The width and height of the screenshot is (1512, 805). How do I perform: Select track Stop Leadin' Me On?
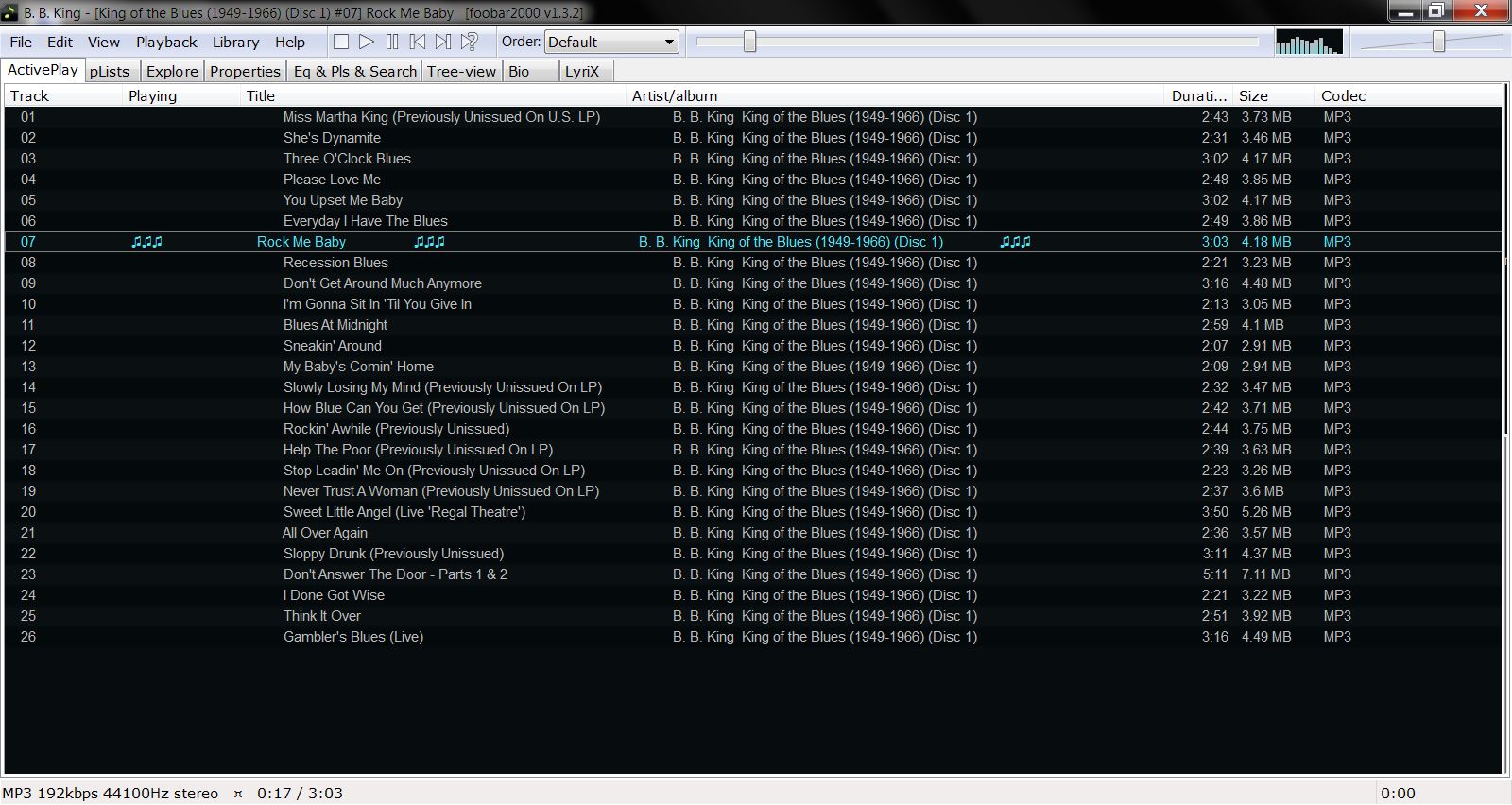click(752, 471)
